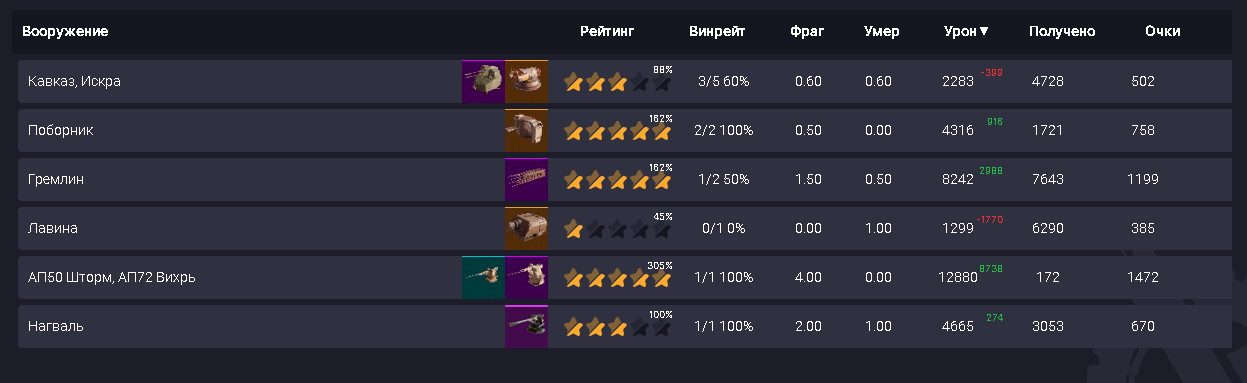
Task: Select the Поборник weapon icon
Action: click(x=526, y=130)
